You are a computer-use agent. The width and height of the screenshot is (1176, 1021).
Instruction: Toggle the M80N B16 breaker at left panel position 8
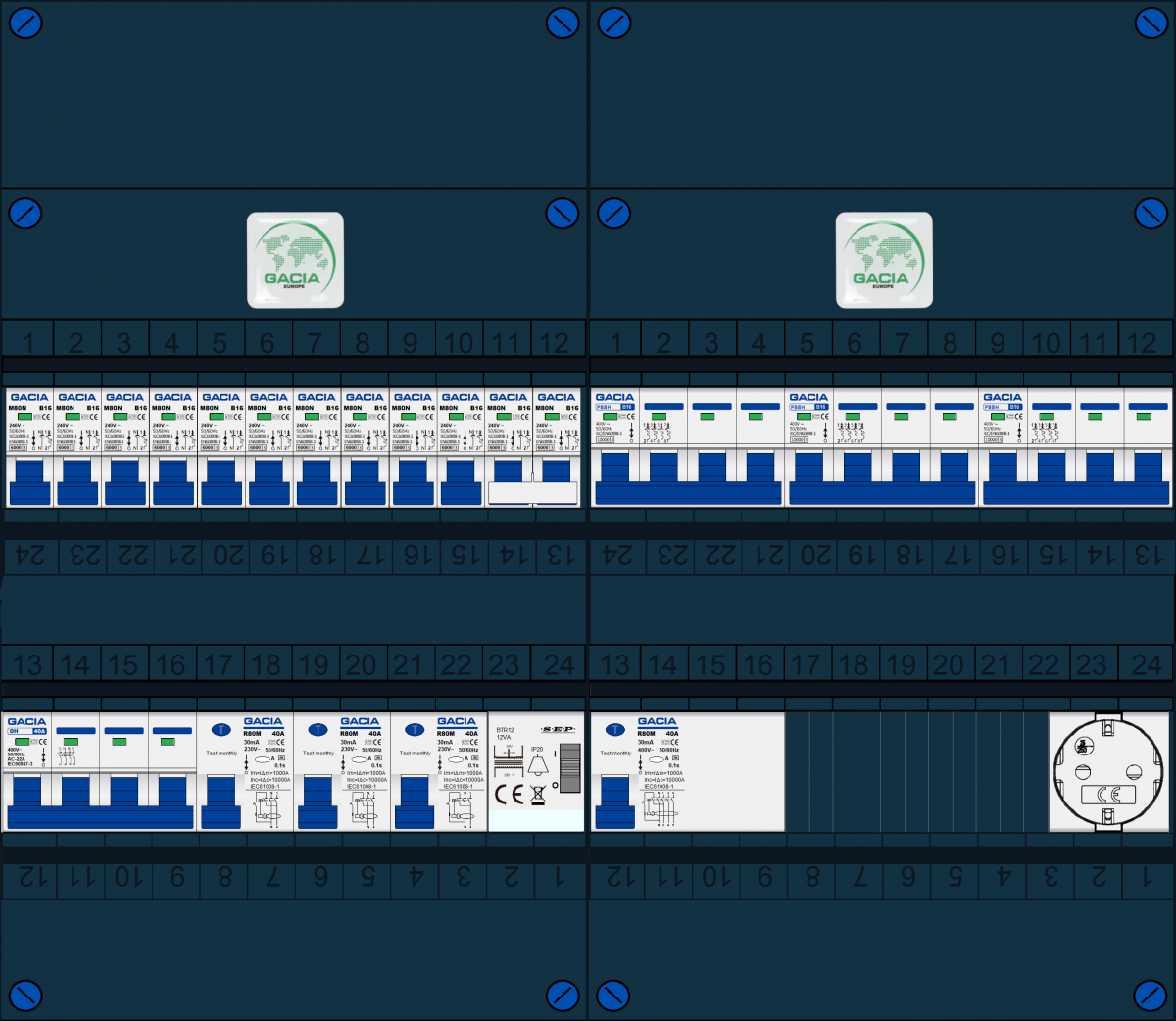pyautogui.click(x=366, y=480)
